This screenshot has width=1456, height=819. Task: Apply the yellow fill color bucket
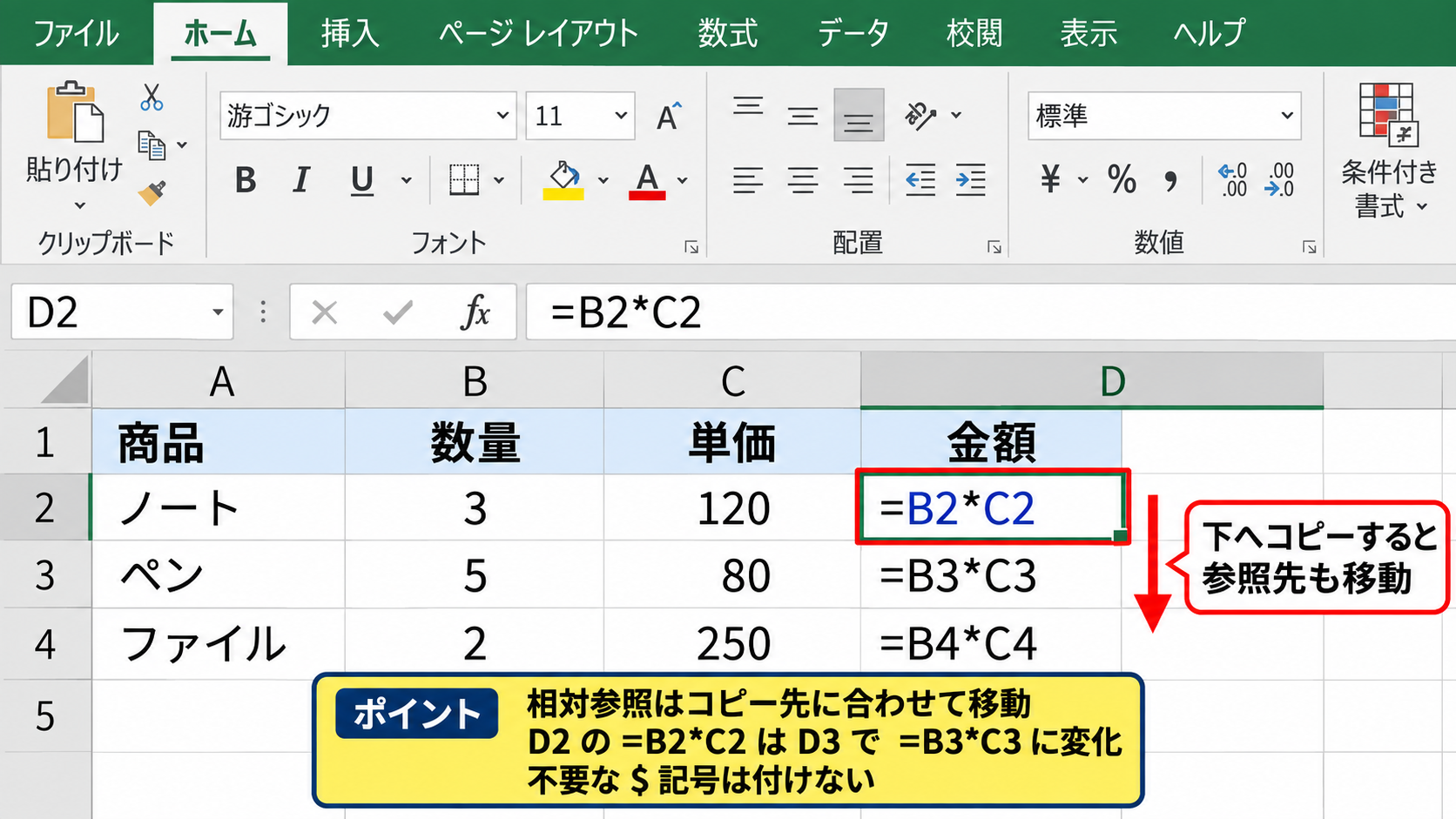coord(563,180)
